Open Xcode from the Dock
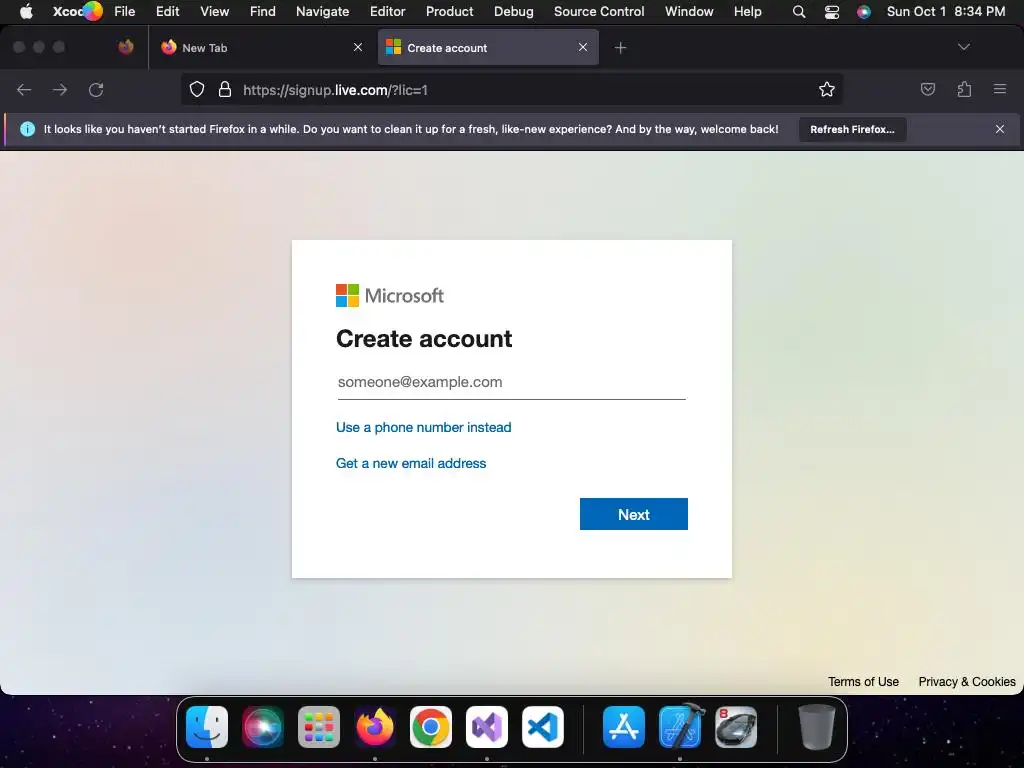 [680, 727]
